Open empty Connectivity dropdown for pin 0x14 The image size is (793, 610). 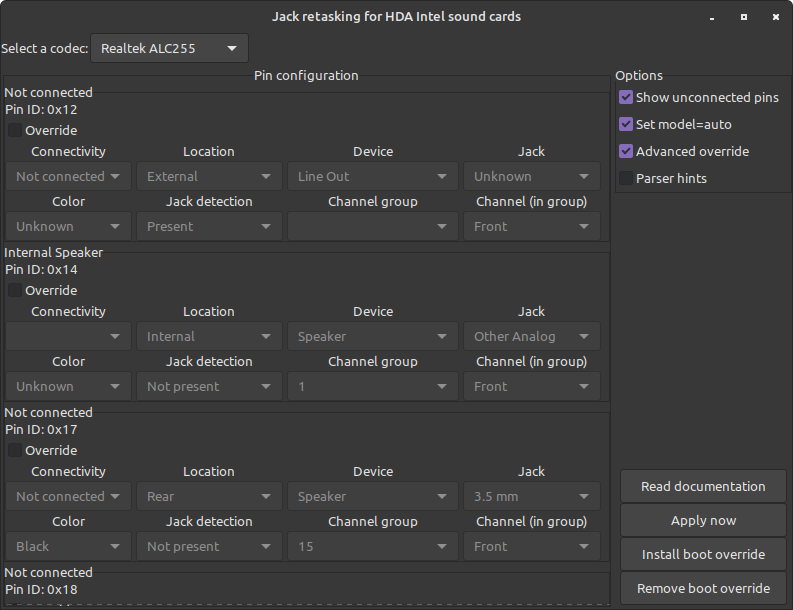tap(68, 336)
